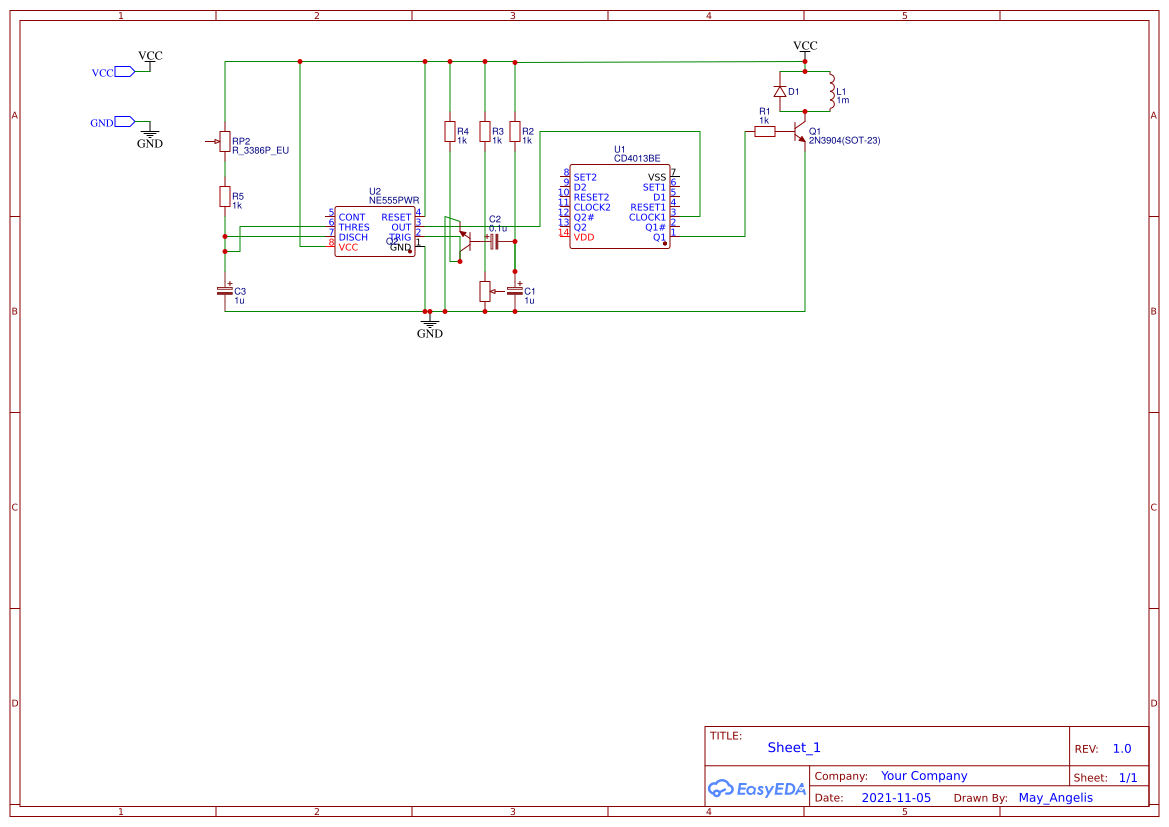Click resistor R2 at the top
The height and width of the screenshot is (827, 1169).
(516, 133)
